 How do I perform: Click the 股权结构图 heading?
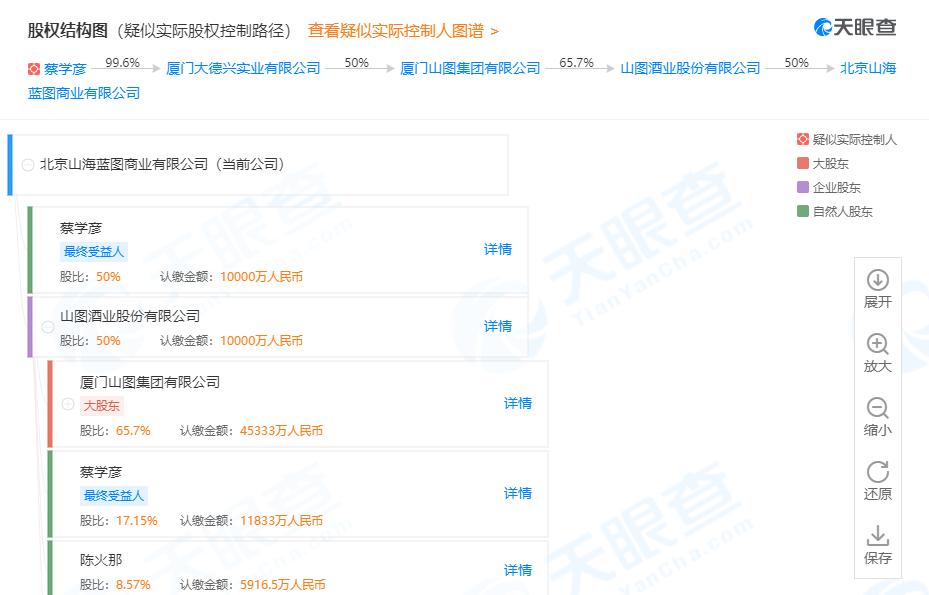[x=68, y=31]
